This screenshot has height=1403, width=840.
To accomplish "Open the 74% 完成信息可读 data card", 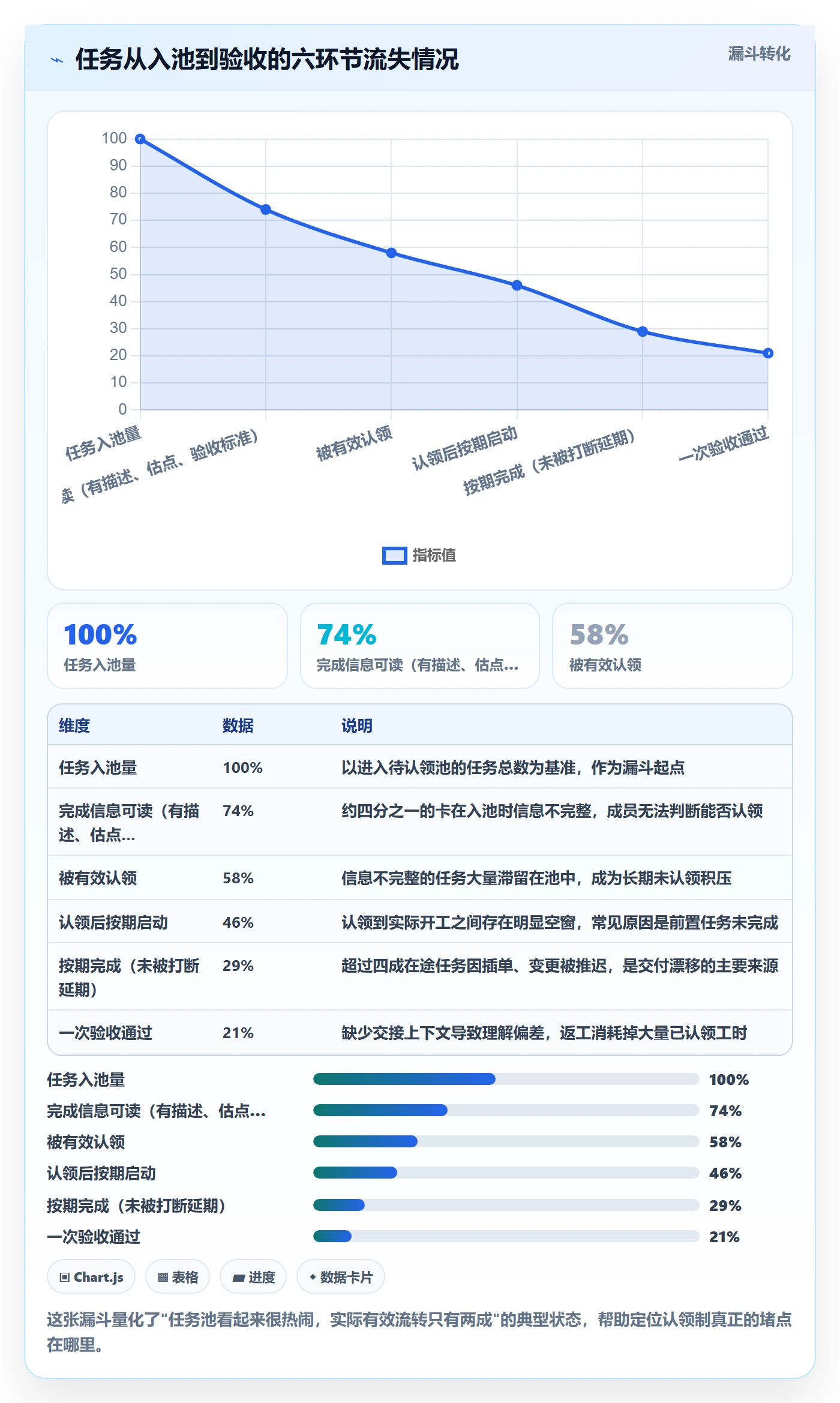I will point(420,646).
